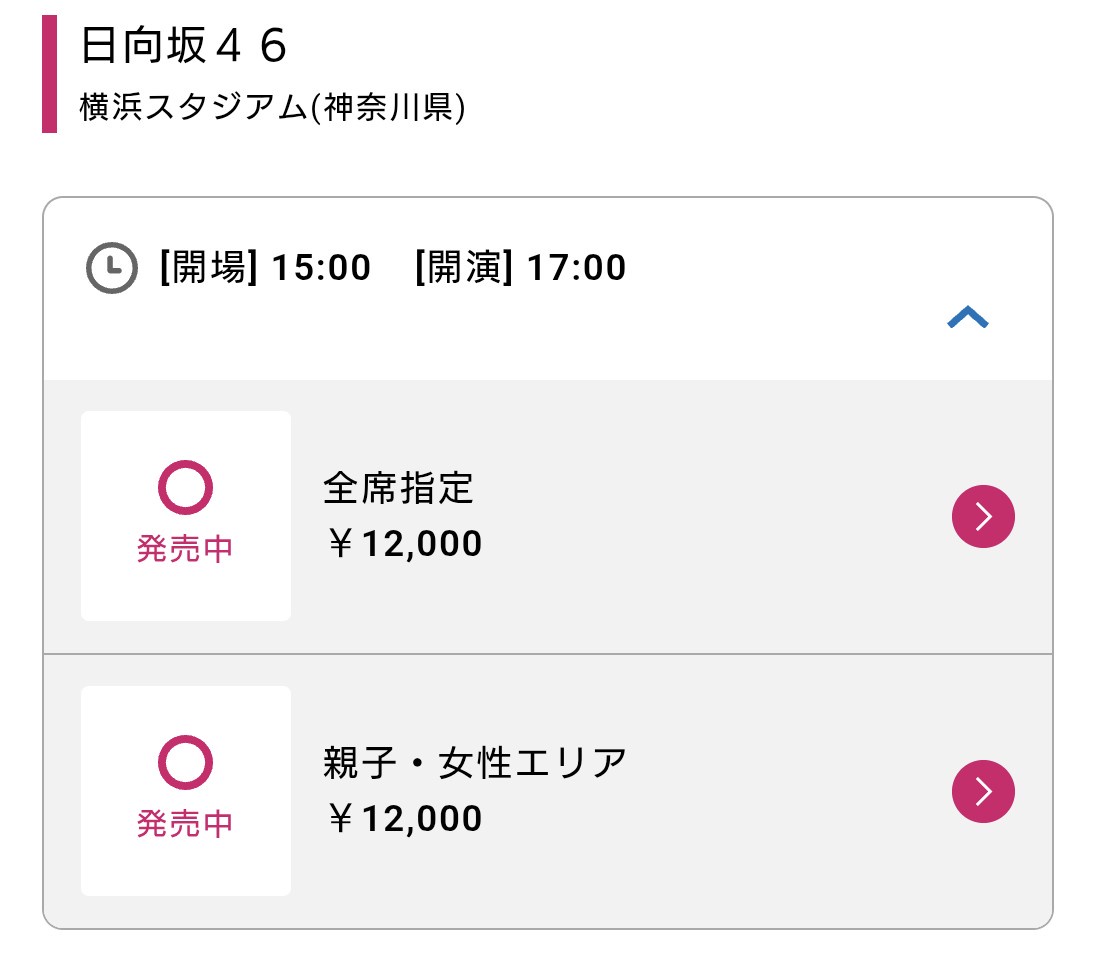Click the availability circle for 親子・女性エリア
Viewport: 1096px width, 964px height.
tap(185, 763)
